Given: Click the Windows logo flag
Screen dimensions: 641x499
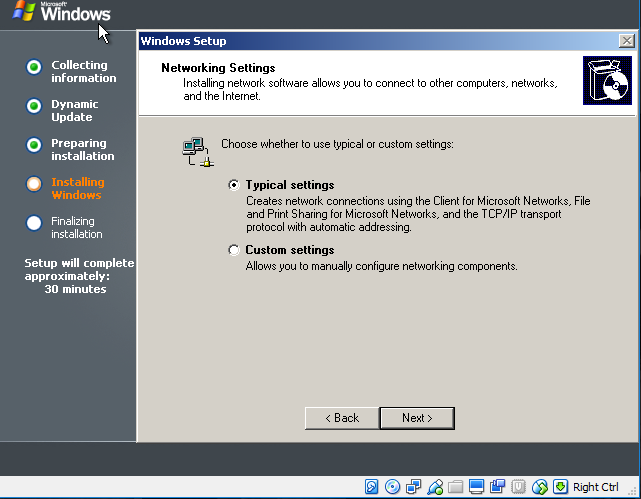Looking at the screenshot, I should tap(24, 11).
